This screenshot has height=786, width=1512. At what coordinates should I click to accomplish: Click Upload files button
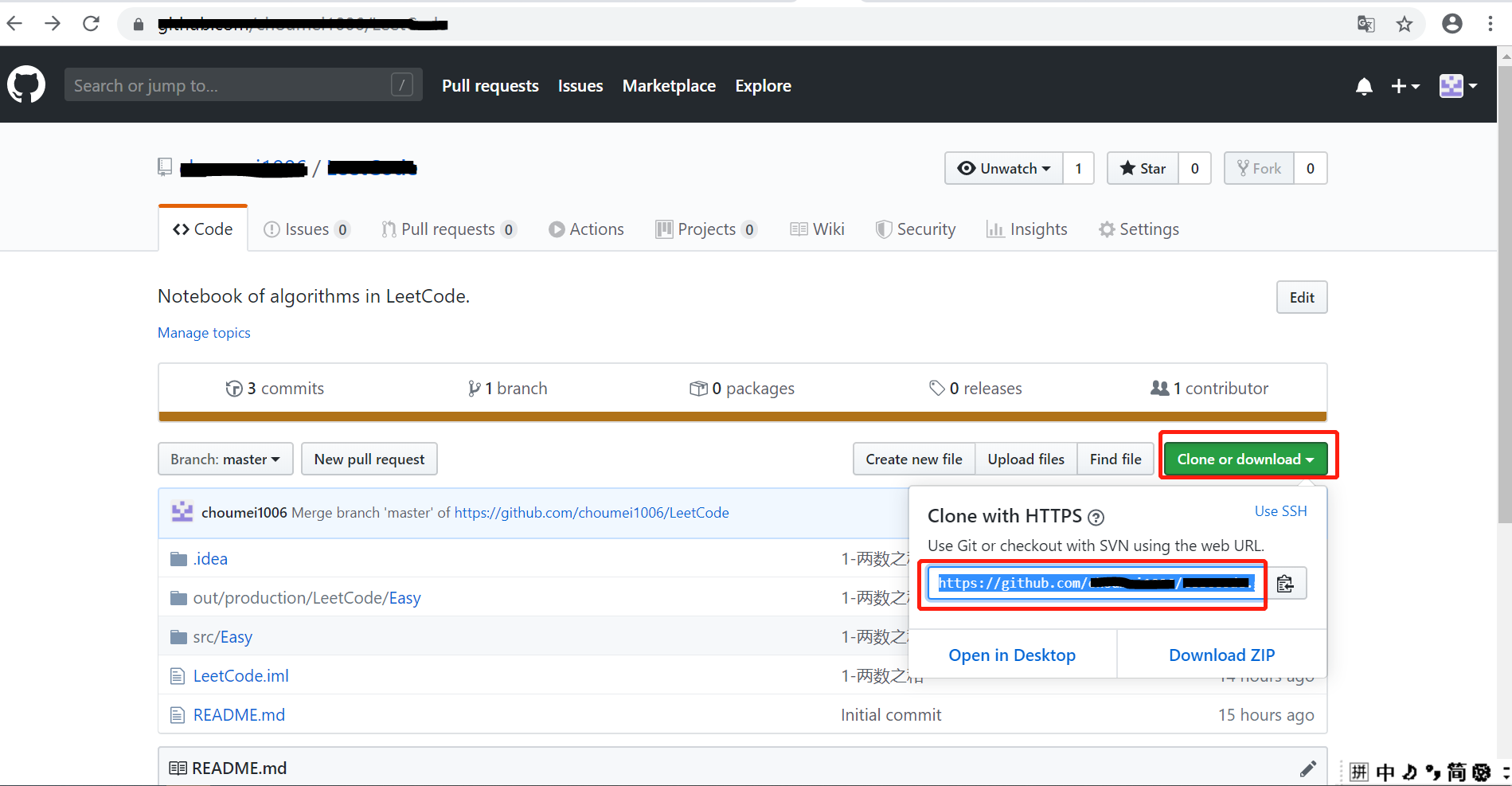[1026, 459]
